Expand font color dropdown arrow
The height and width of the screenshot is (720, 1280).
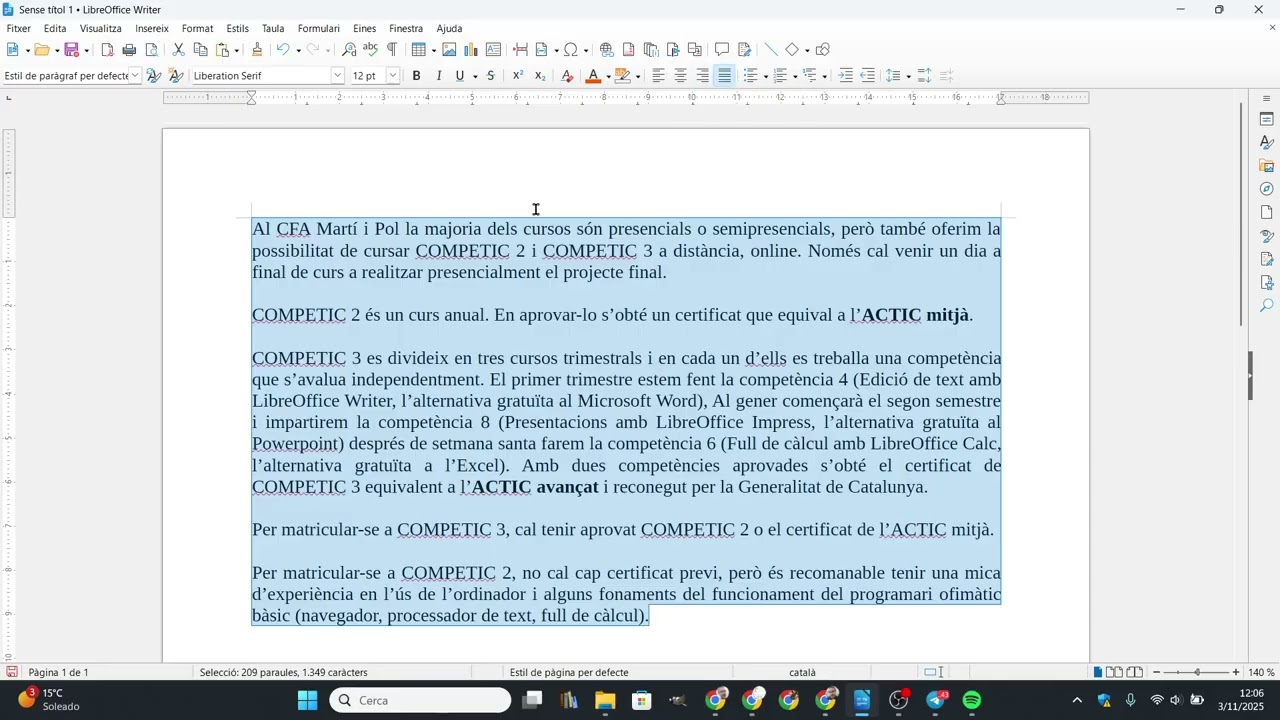click(608, 77)
